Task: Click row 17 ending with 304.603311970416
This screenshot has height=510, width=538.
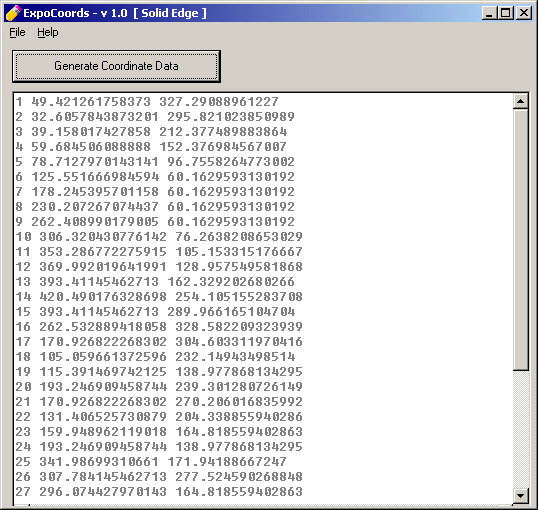Action: pos(159,342)
